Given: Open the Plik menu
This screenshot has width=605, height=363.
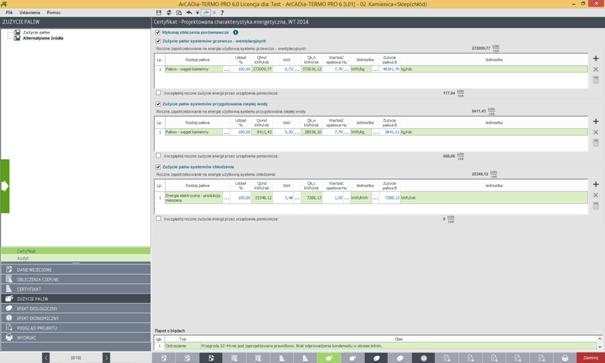Looking at the screenshot, I should (x=9, y=13).
